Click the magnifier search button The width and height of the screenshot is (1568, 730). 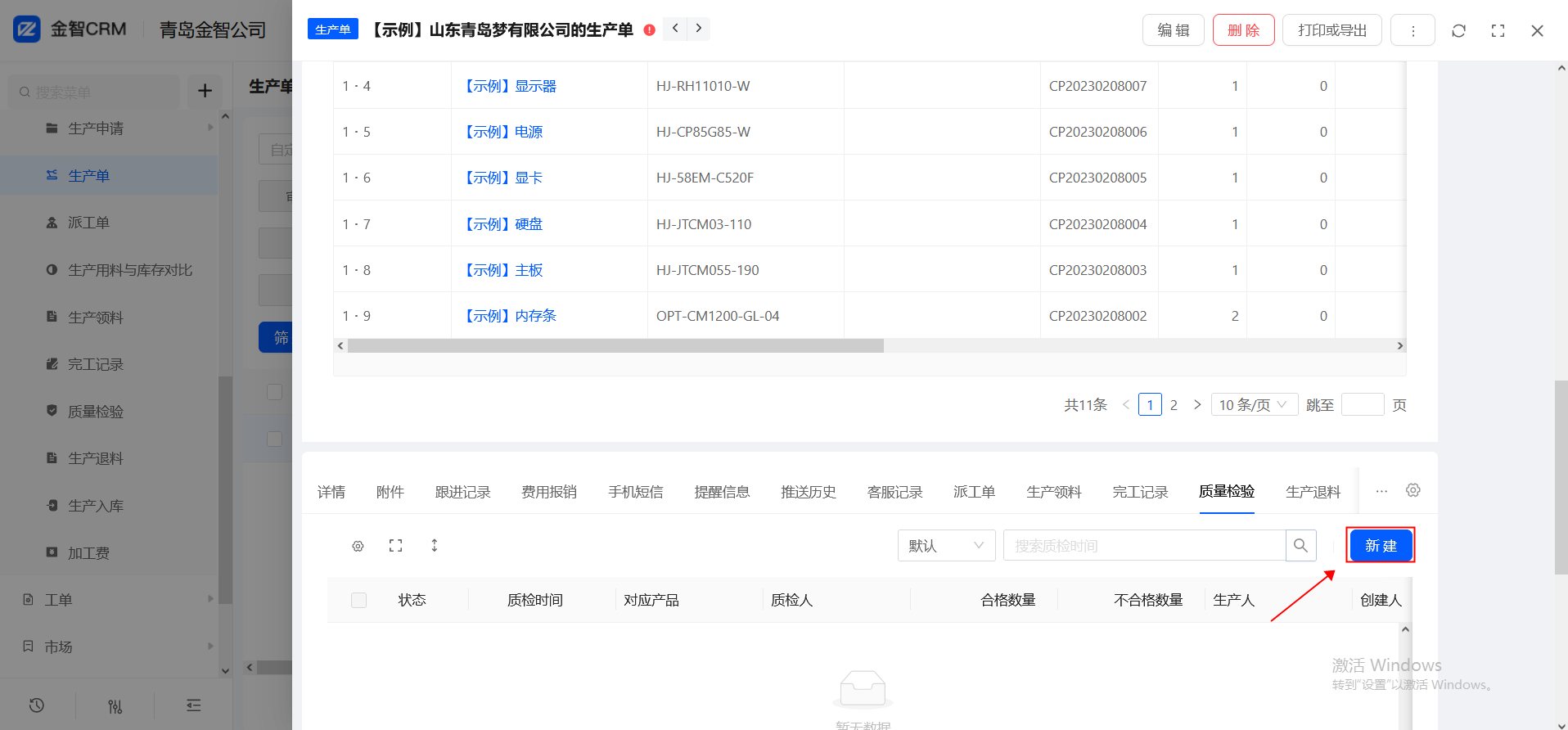point(1300,546)
